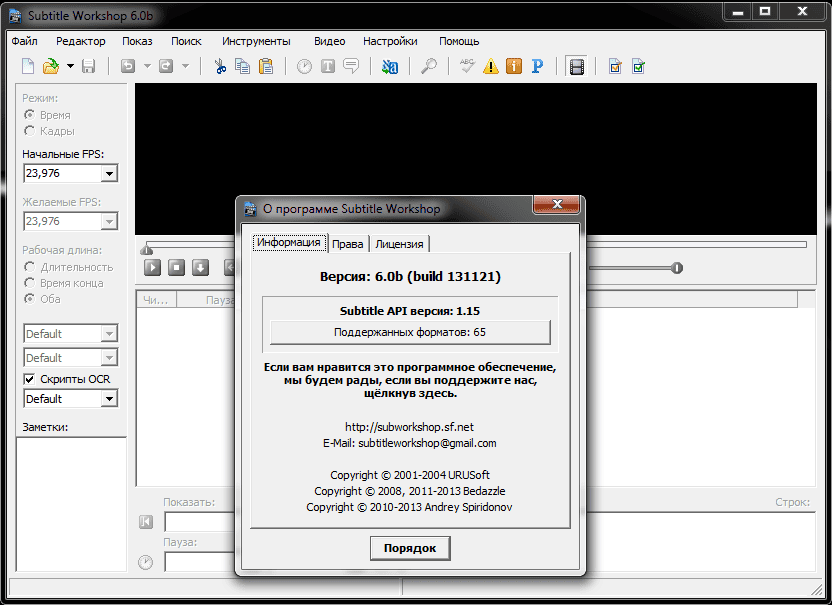Screen dimensions: 832x605
Task: Click the clock timing icon in the toolbar
Action: point(304,66)
